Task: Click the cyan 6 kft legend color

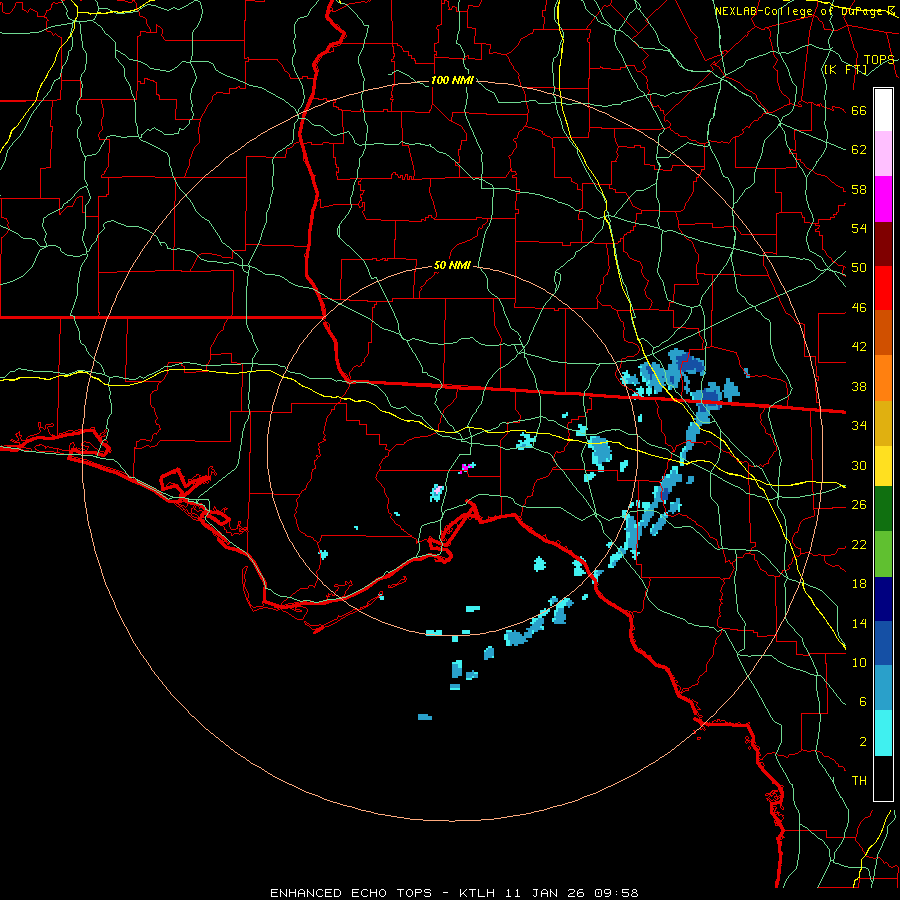Action: point(883,733)
